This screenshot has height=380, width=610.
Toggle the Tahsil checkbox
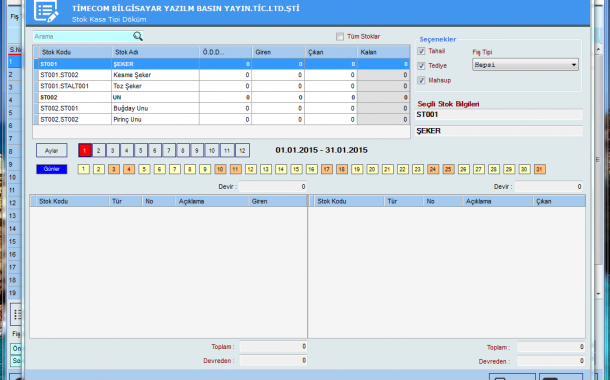pos(421,51)
